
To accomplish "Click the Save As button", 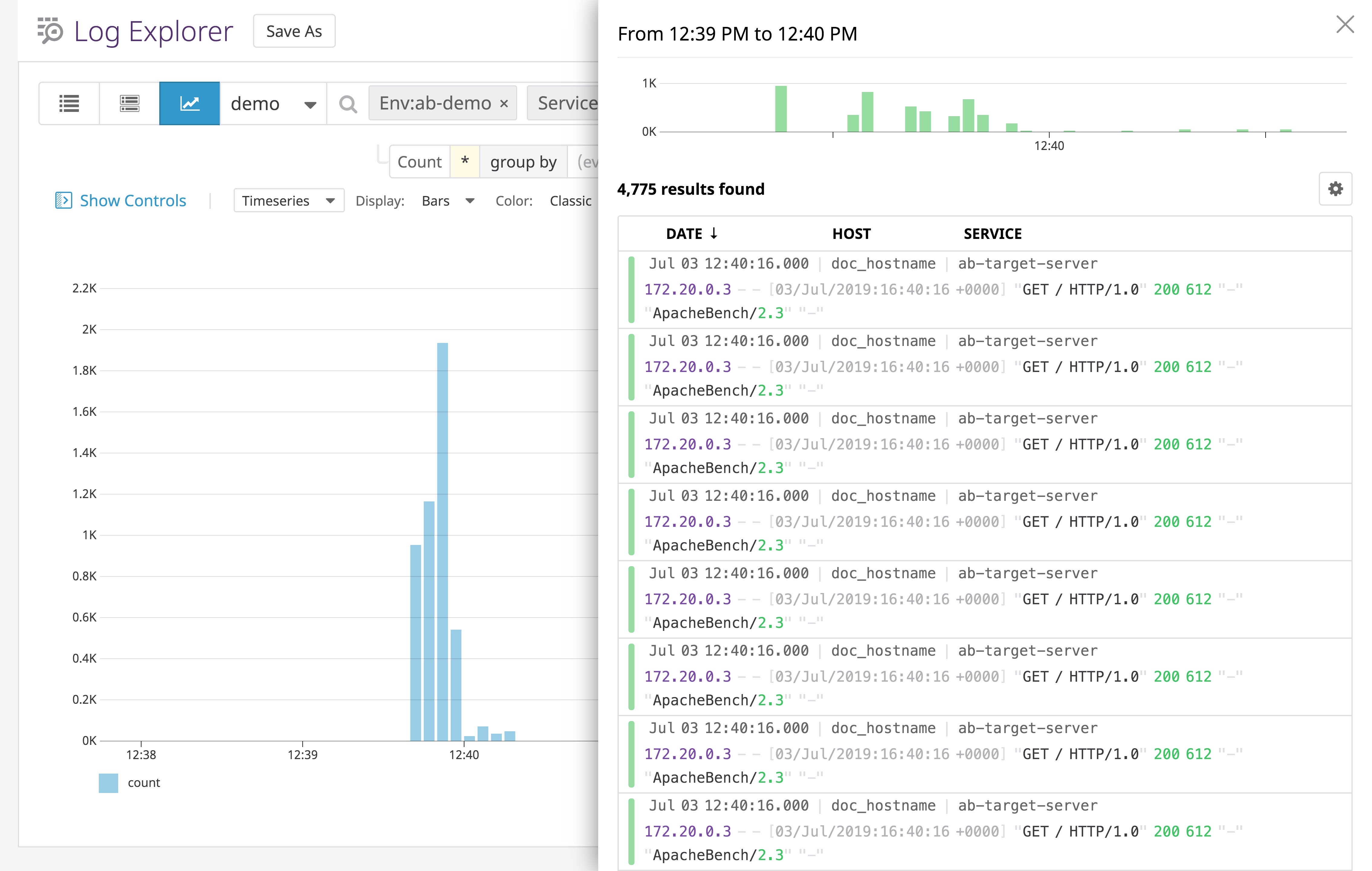I will 294,31.
